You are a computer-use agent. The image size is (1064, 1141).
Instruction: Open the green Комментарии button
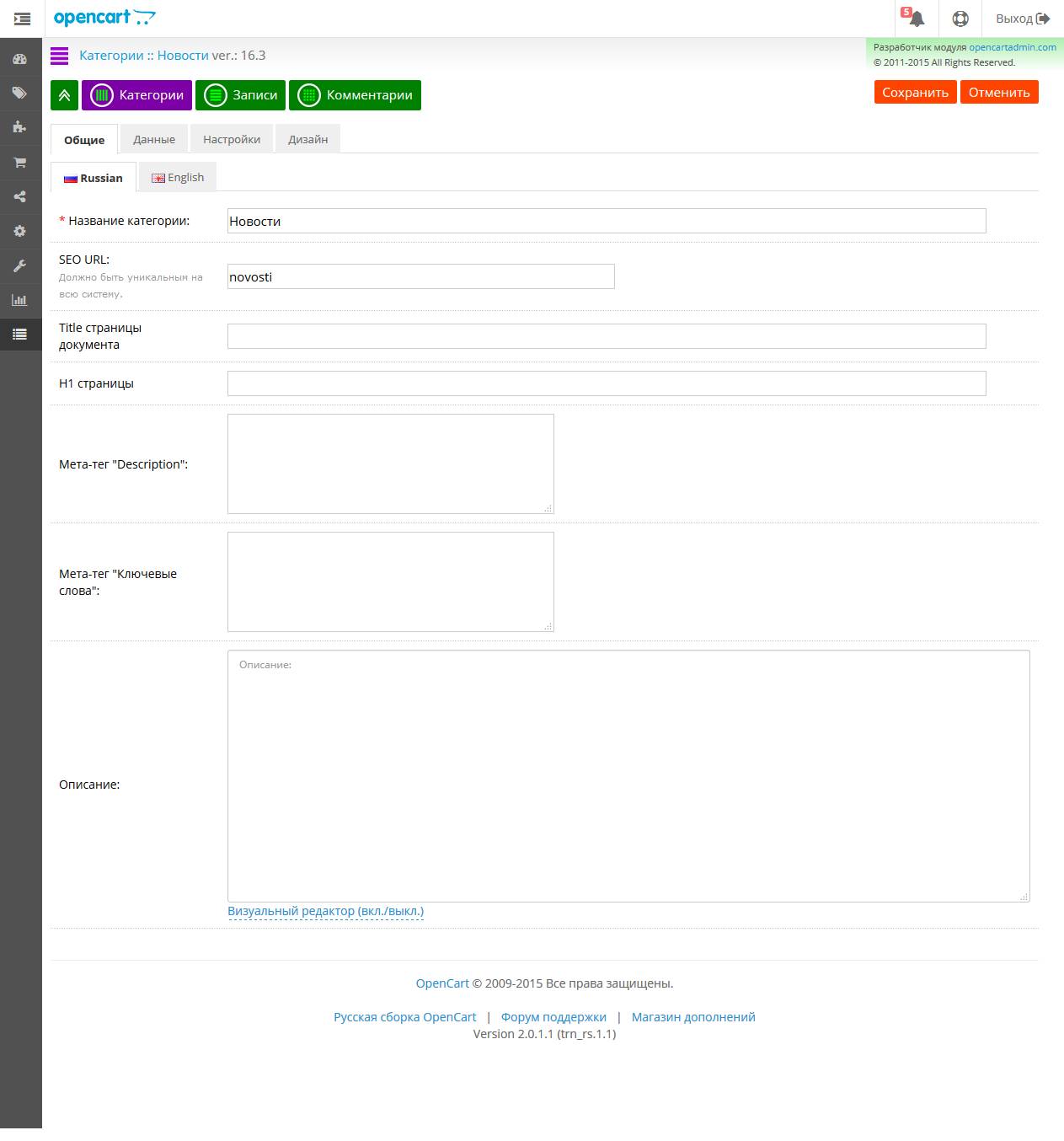pos(355,95)
